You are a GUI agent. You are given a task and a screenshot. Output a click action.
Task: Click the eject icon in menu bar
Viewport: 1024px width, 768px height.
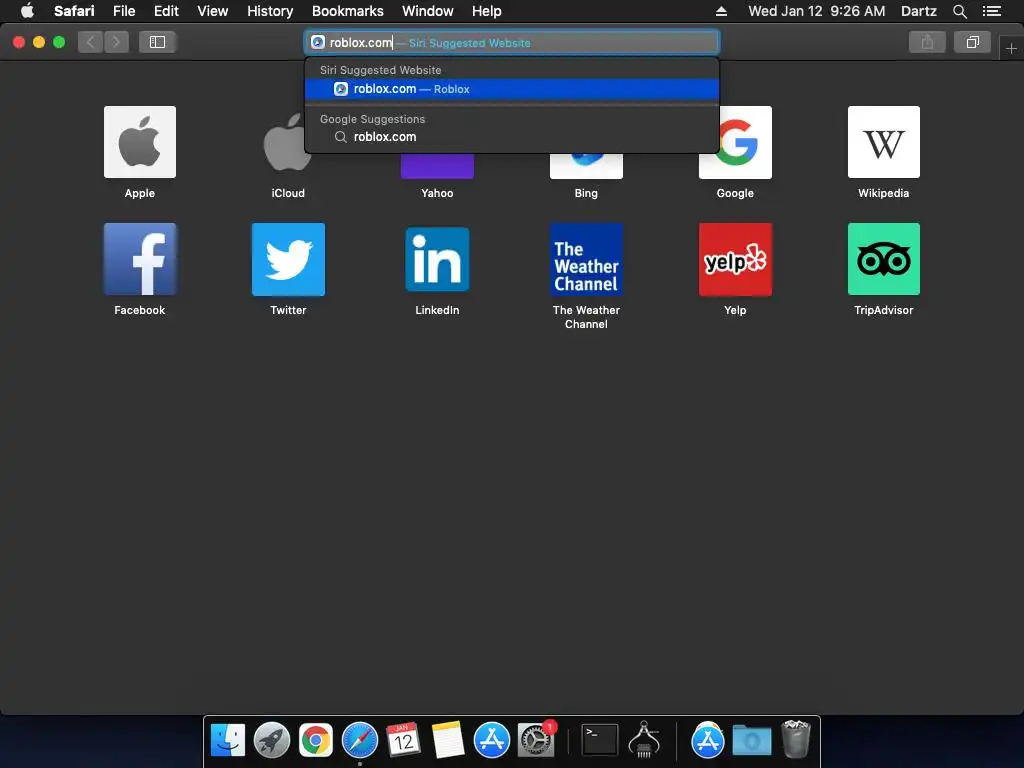point(721,11)
